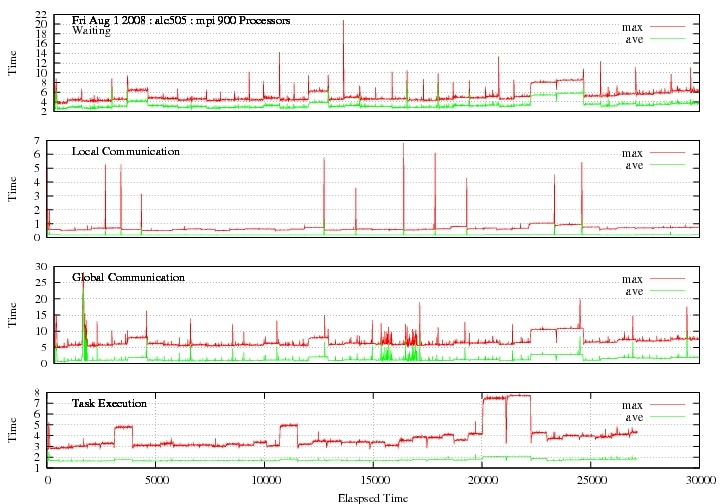
Task: Click y-axis tick 8 of Task Execution plot
Action: pos(37,392)
